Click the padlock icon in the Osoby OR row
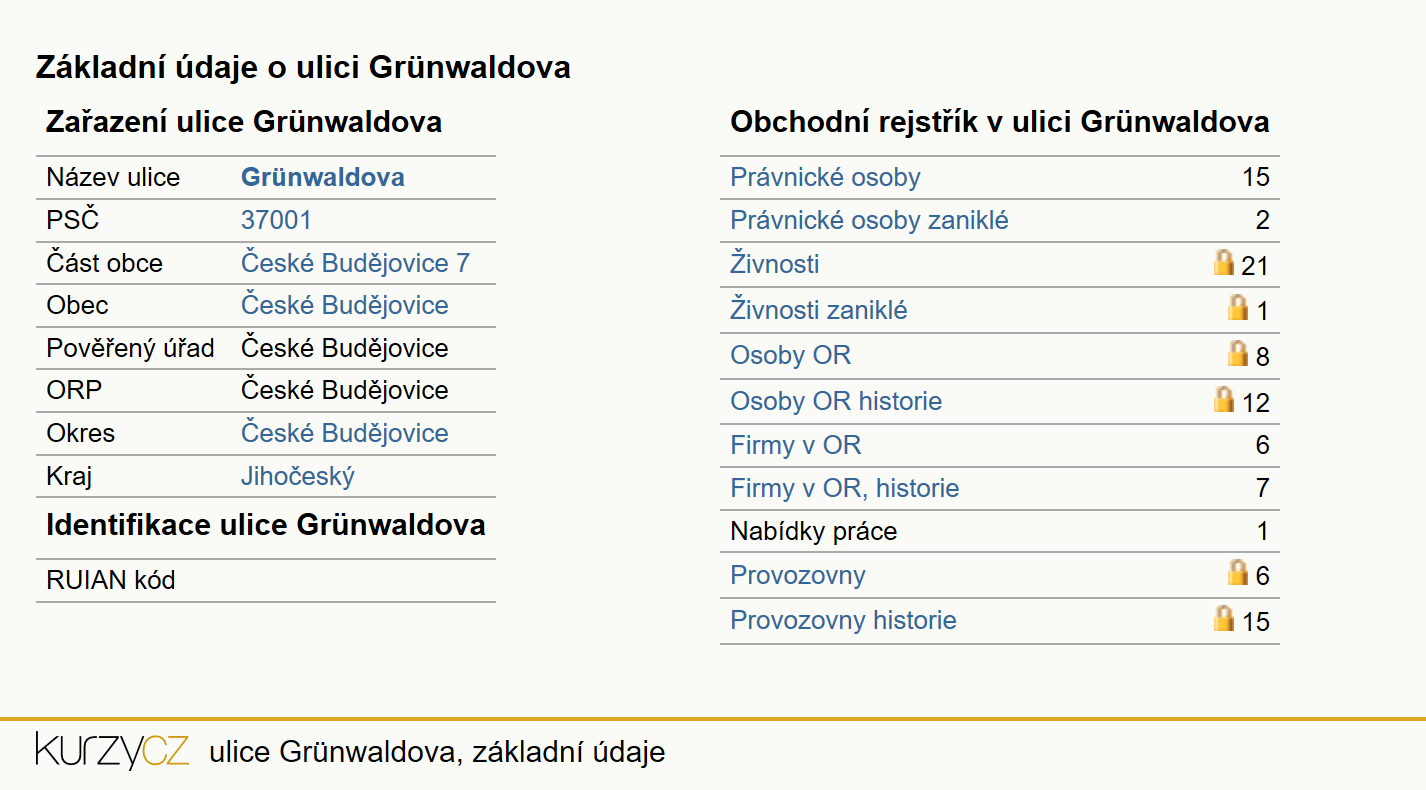Screen dimensions: 1426x790 1238,353
